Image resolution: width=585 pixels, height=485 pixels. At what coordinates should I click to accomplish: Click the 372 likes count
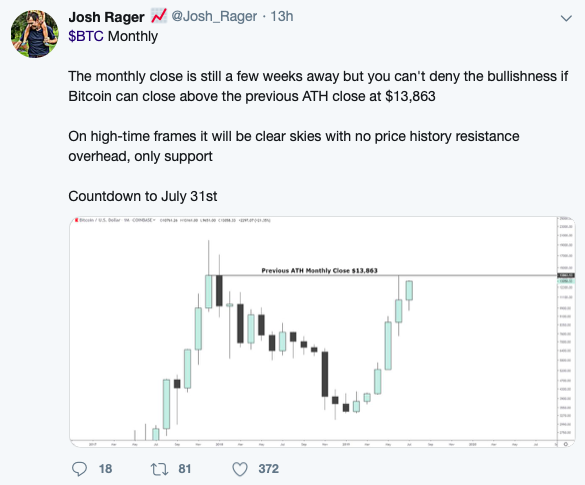269,469
